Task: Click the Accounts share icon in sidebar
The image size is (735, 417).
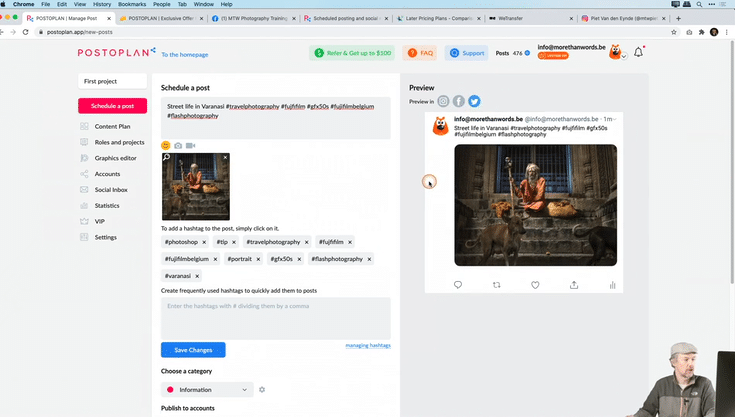Action: (x=84, y=174)
